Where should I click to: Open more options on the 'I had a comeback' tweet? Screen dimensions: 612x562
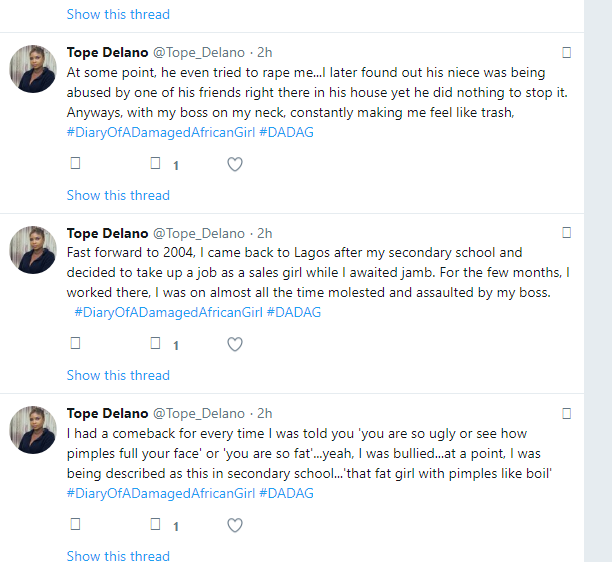tap(567, 412)
